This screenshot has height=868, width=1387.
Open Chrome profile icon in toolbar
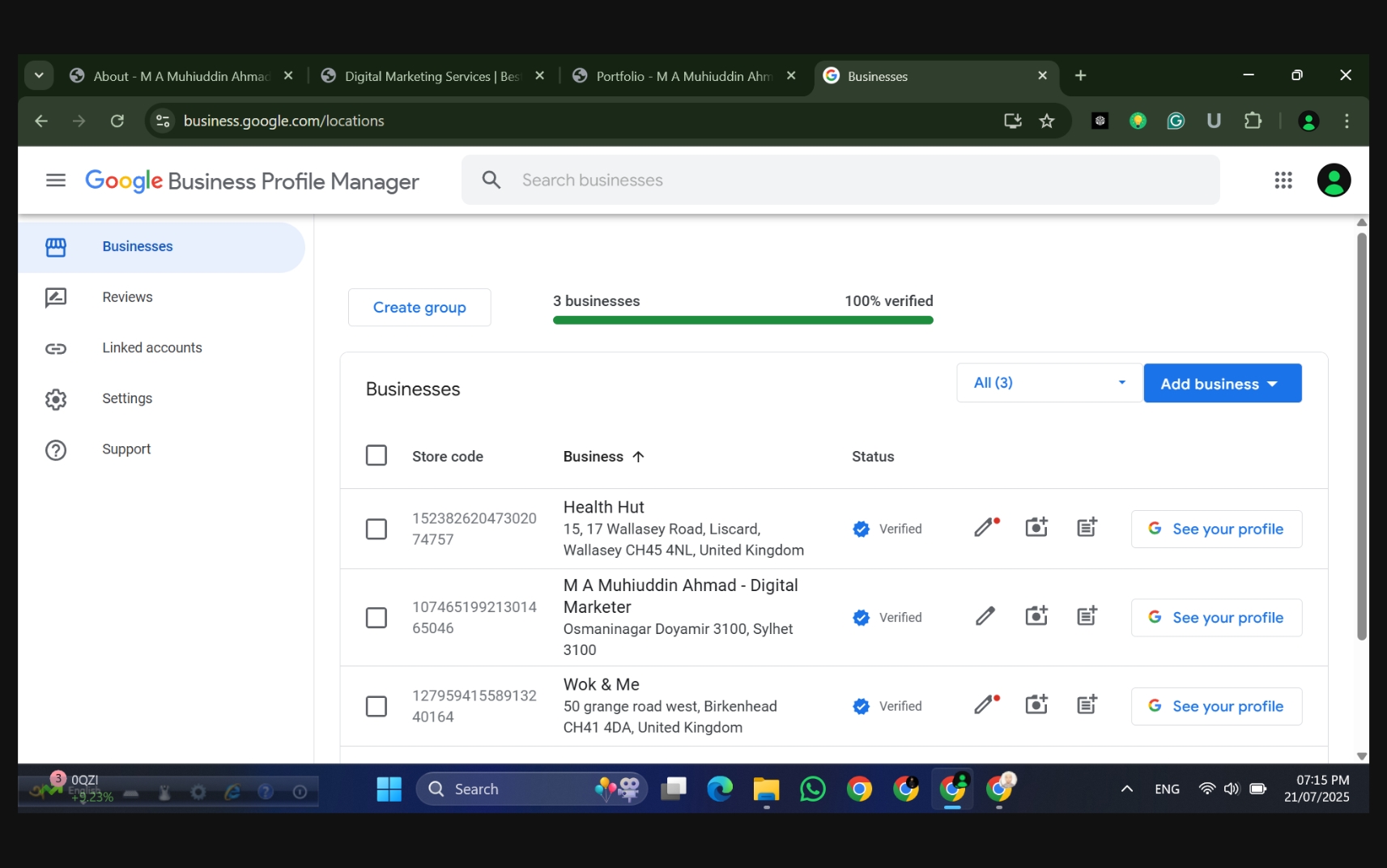tap(1308, 121)
